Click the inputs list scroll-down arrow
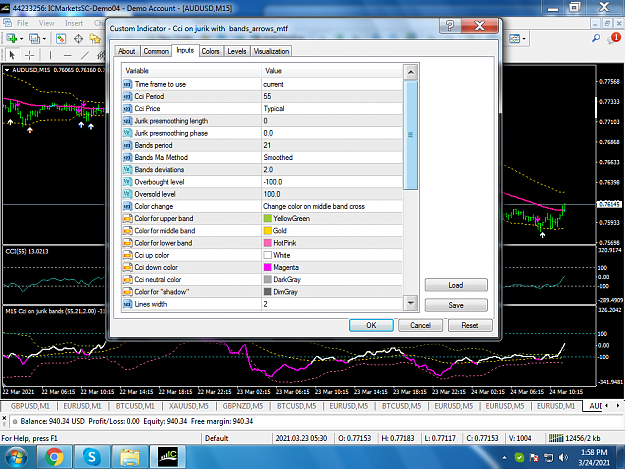 coord(411,303)
